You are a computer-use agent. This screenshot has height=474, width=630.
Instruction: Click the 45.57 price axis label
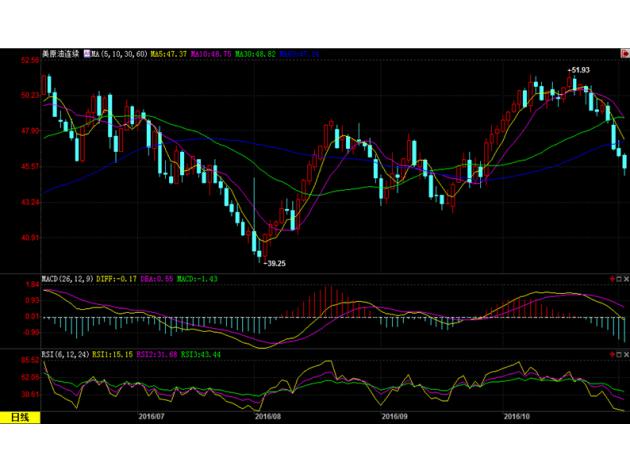tap(30, 166)
